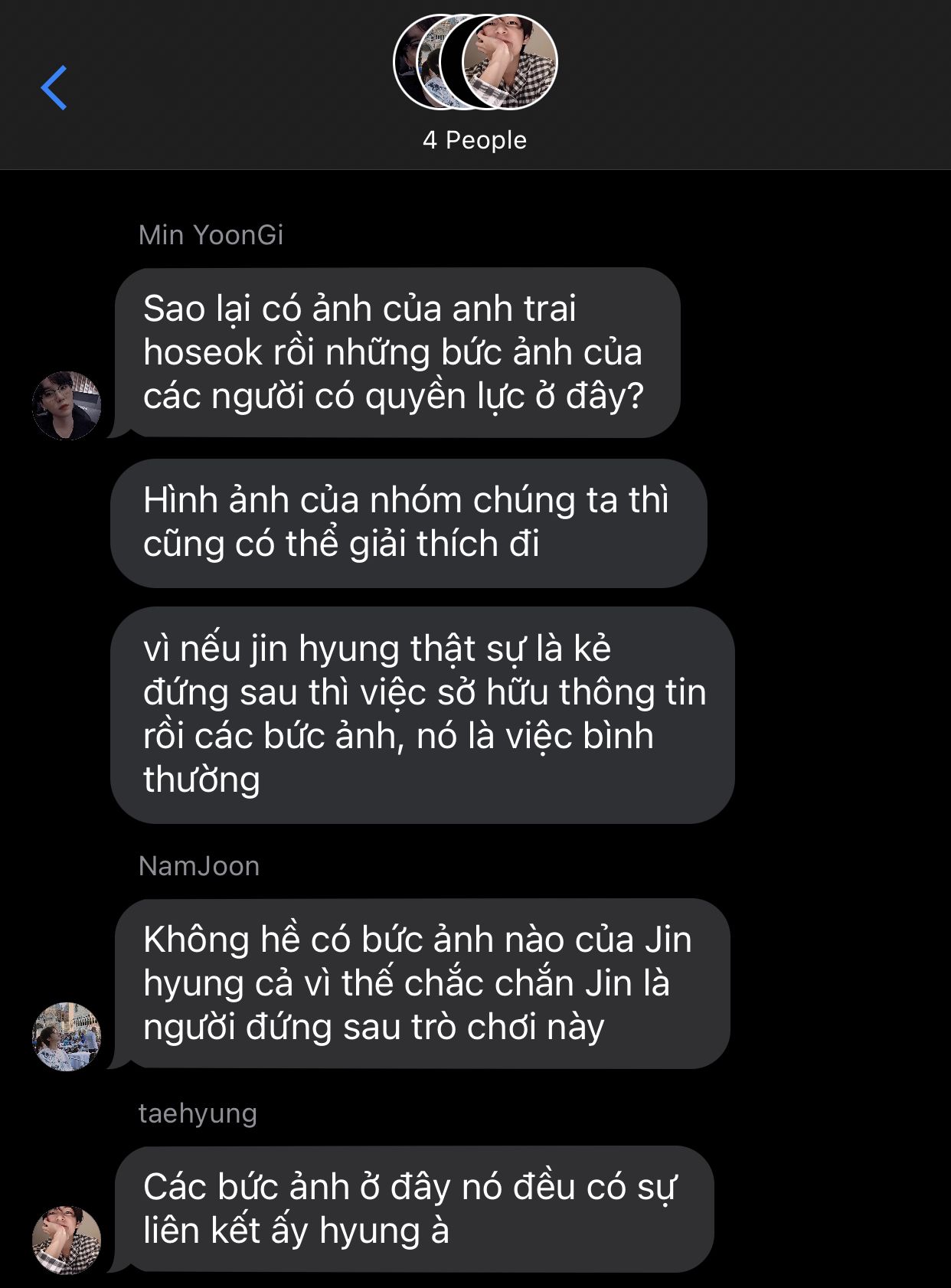The width and height of the screenshot is (951, 1288).
Task: Tap the 'taehyung' sender name
Action: (198, 1114)
